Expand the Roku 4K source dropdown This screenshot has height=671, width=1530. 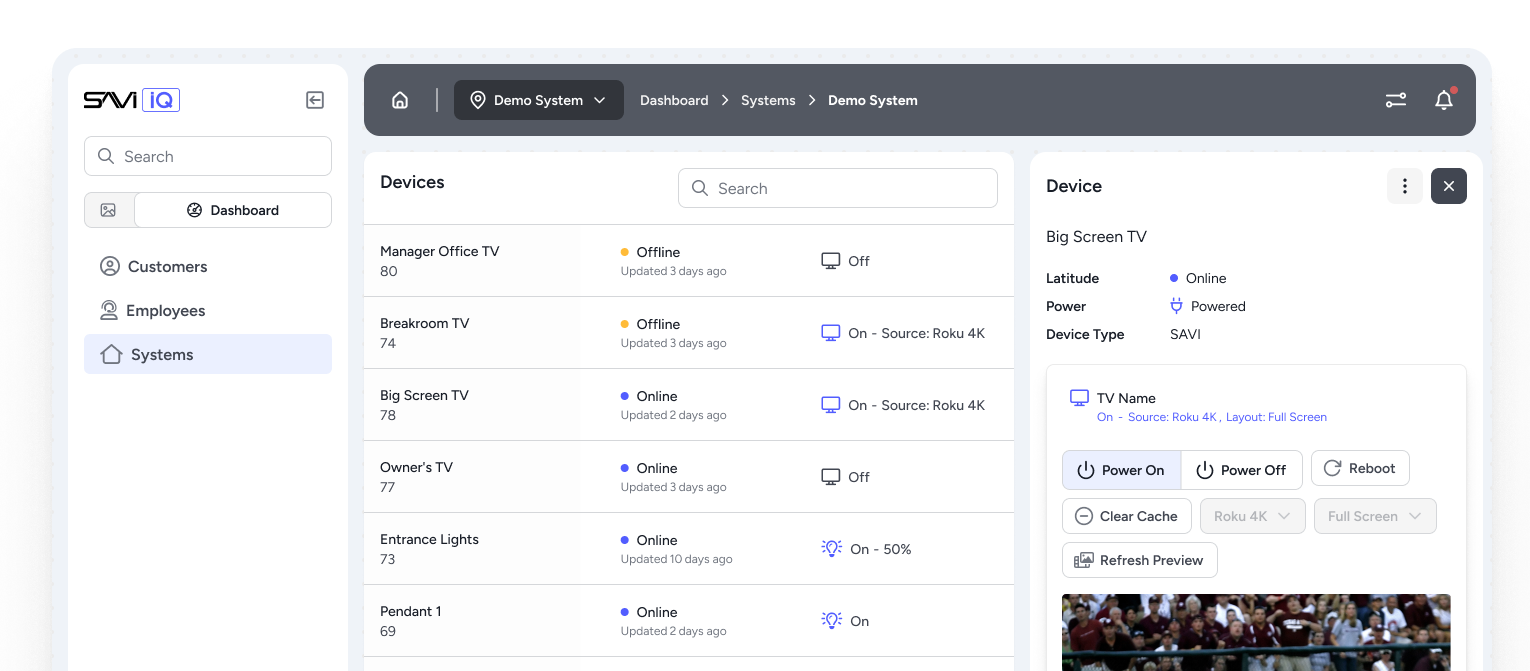(1252, 516)
